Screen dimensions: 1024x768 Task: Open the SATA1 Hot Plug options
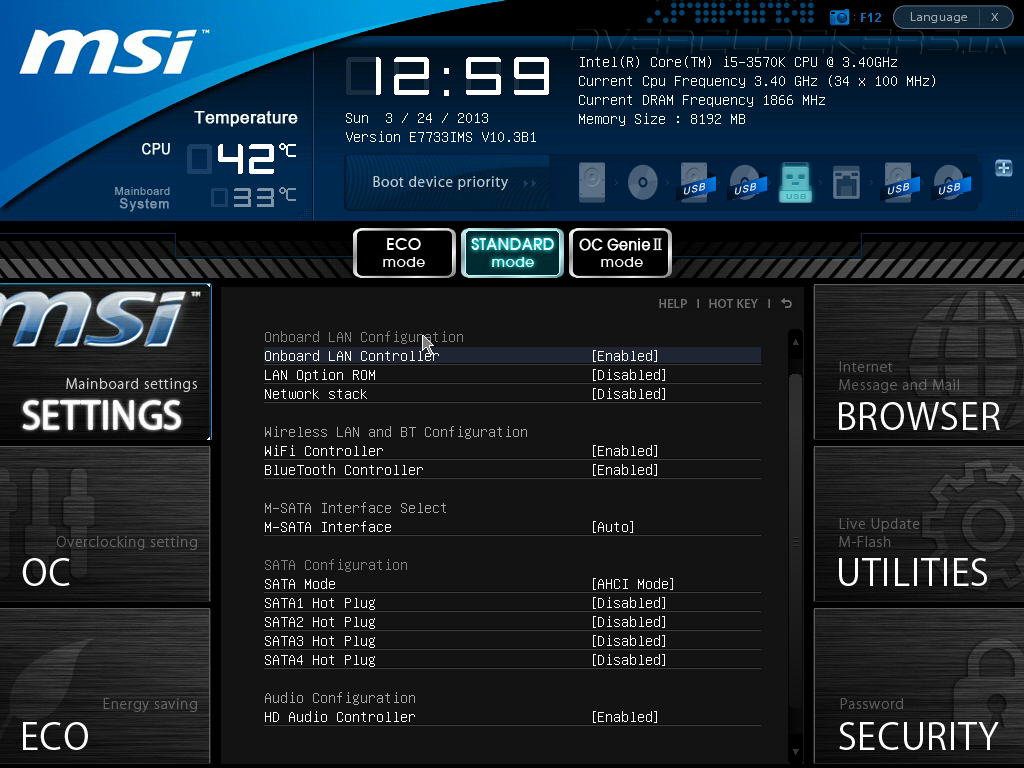(x=512, y=603)
